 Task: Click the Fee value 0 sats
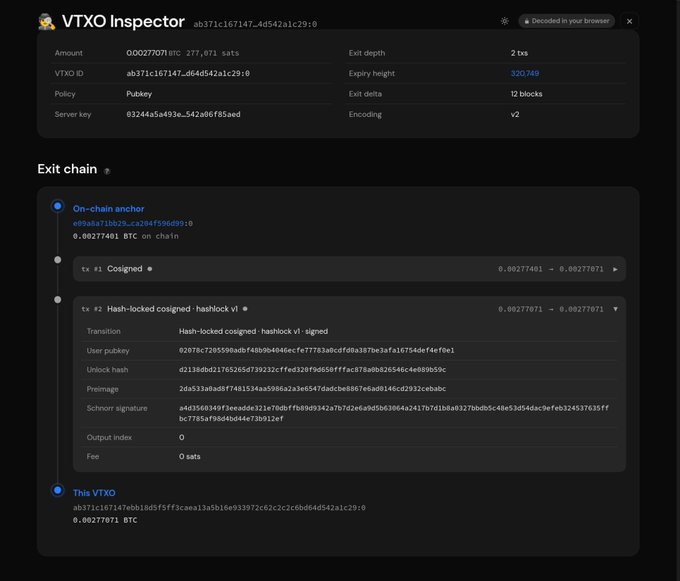pos(190,457)
